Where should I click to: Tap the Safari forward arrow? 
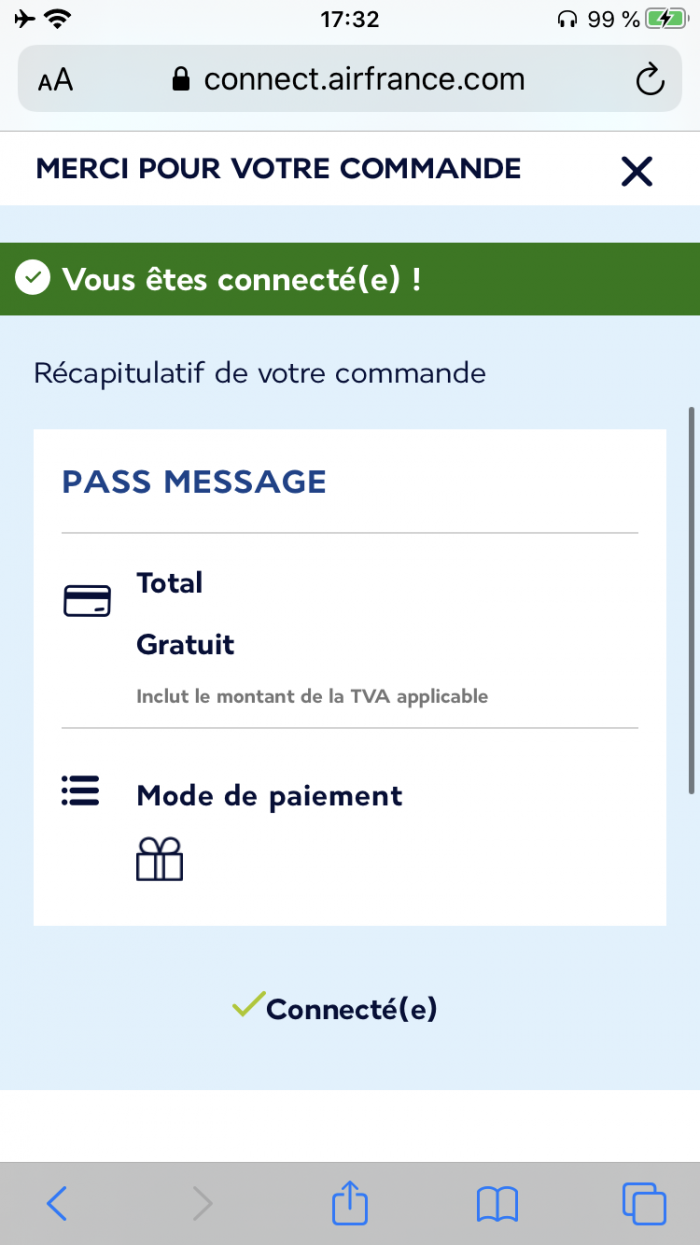pyautogui.click(x=202, y=1203)
